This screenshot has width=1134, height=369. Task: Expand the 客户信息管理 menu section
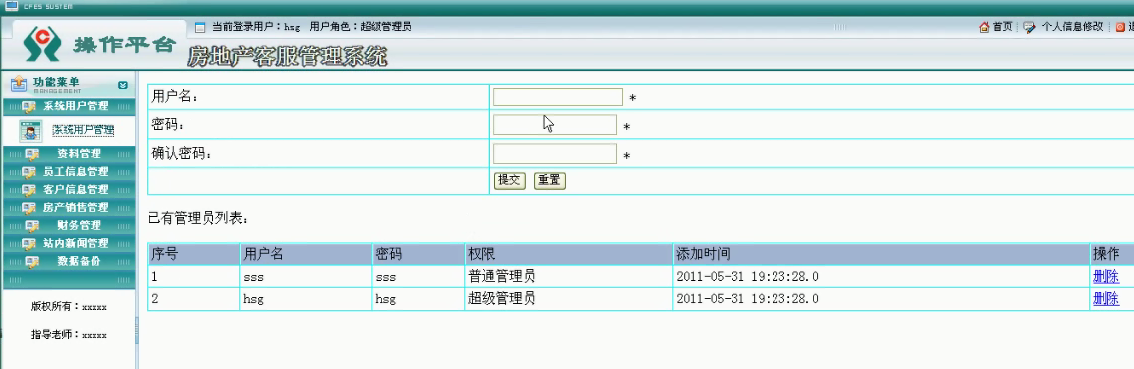pyautogui.click(x=69, y=190)
